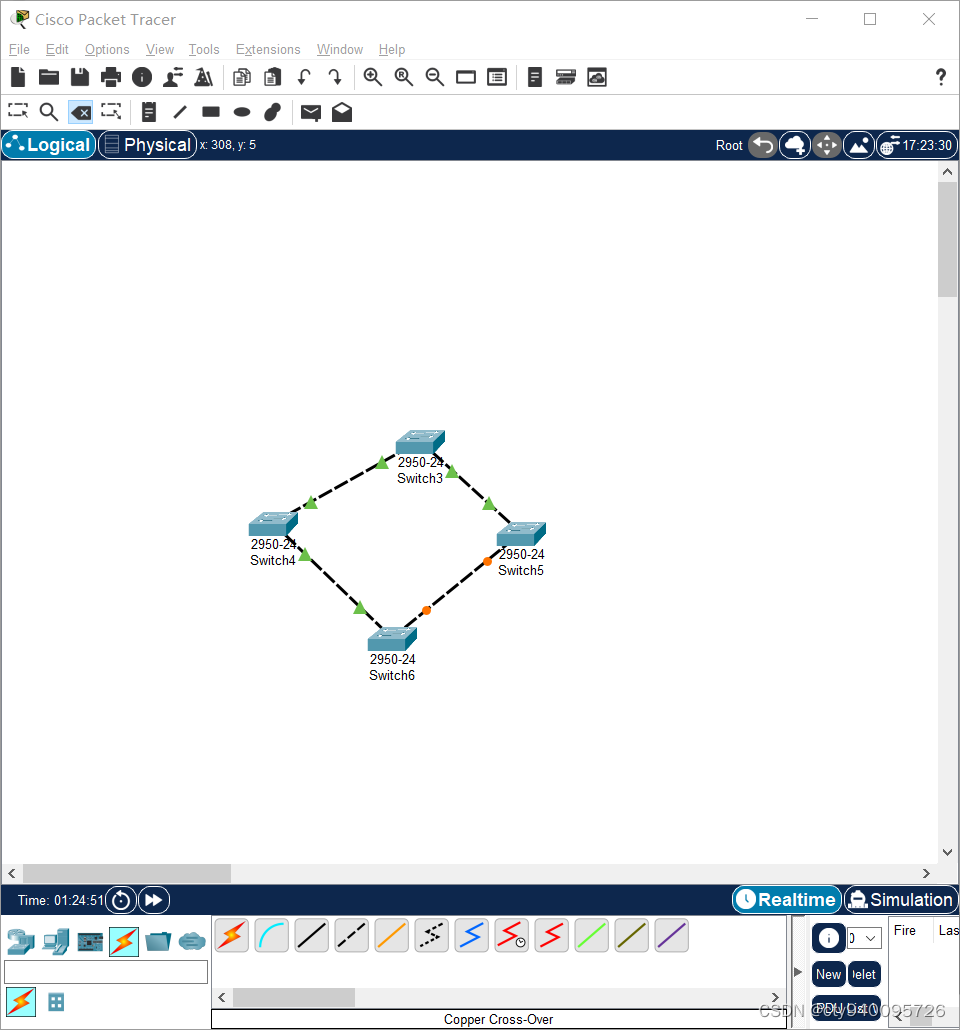Open the File menu
Screen dimensions: 960x1030
pyautogui.click(x=19, y=49)
